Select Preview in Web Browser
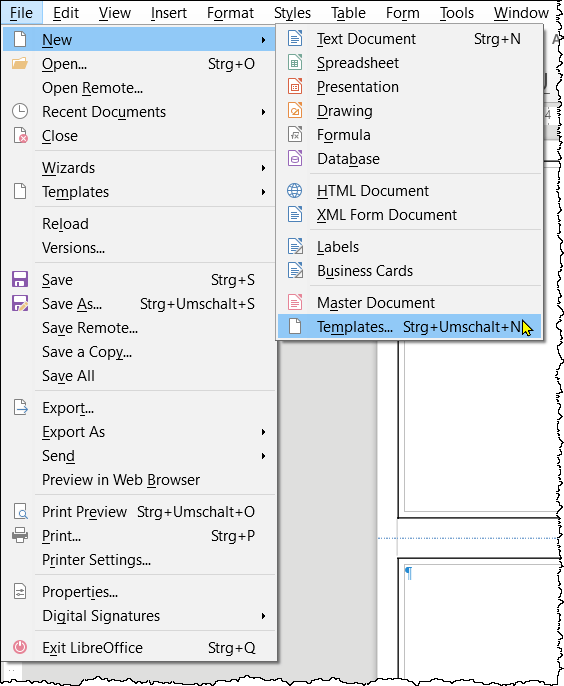The height and width of the screenshot is (686, 564). 139,480
